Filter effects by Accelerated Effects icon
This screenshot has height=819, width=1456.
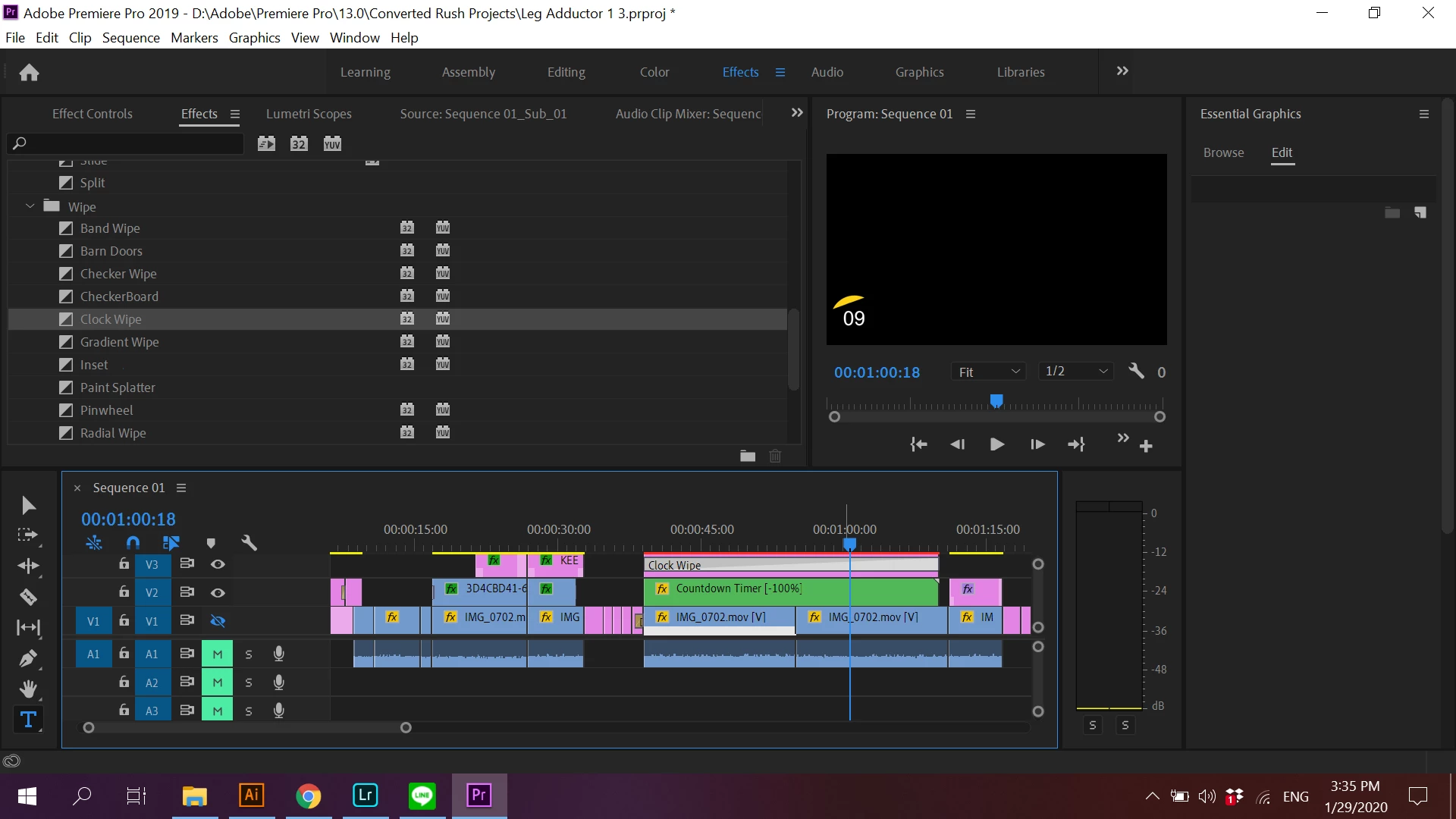(266, 143)
